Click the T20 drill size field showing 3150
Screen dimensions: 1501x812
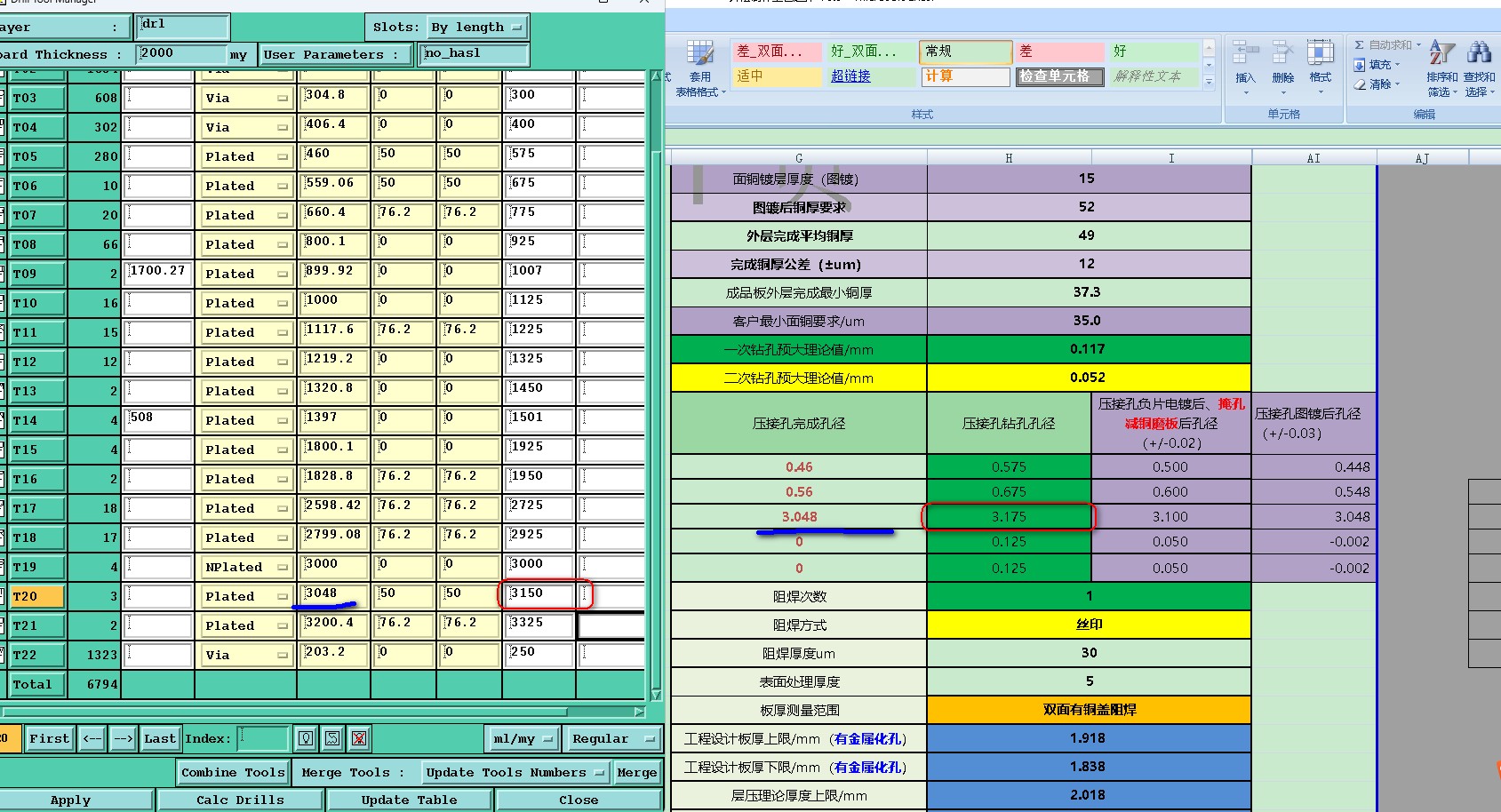(539, 596)
